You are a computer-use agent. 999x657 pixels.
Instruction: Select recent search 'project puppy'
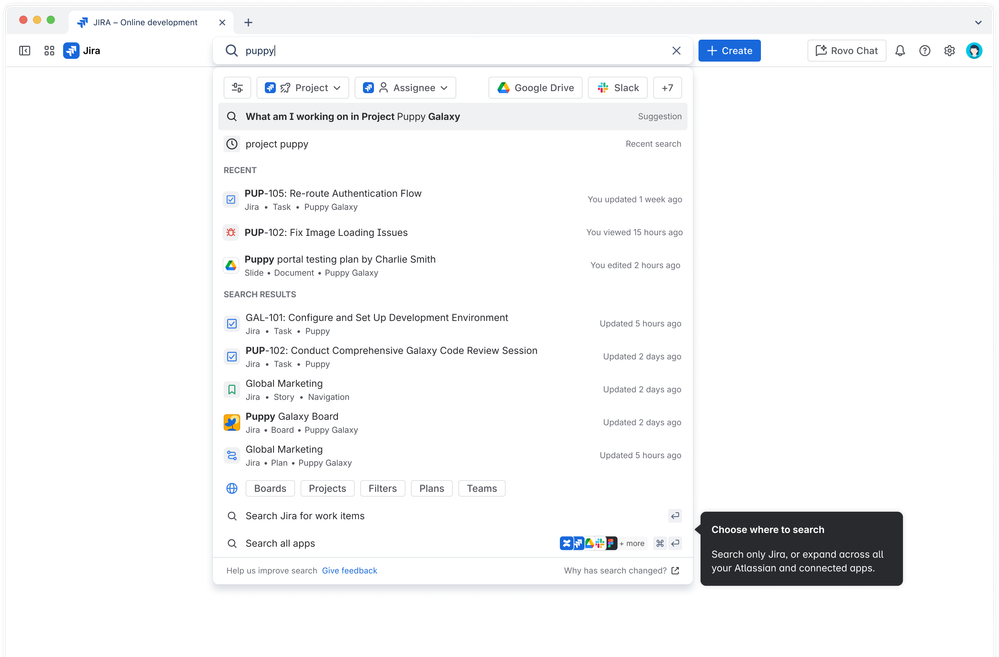point(452,144)
